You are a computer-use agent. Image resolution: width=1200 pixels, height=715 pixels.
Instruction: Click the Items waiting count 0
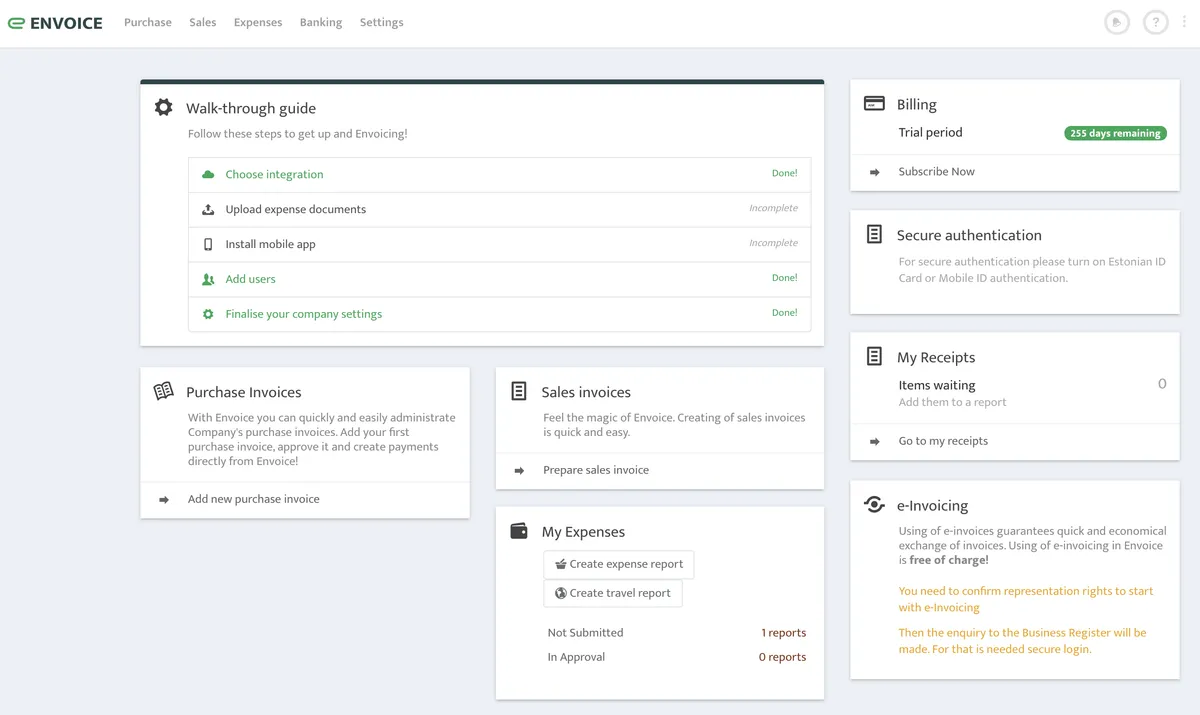tap(1162, 384)
